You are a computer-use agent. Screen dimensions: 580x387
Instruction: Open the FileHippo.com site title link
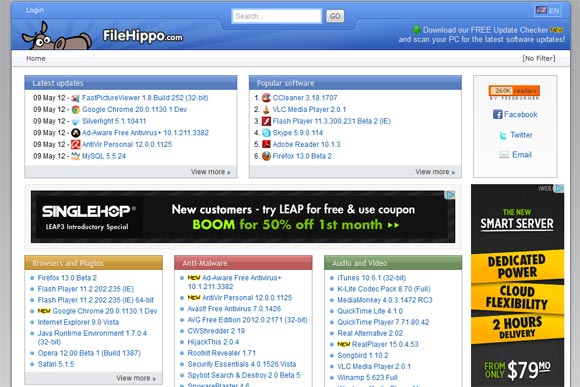pos(142,36)
